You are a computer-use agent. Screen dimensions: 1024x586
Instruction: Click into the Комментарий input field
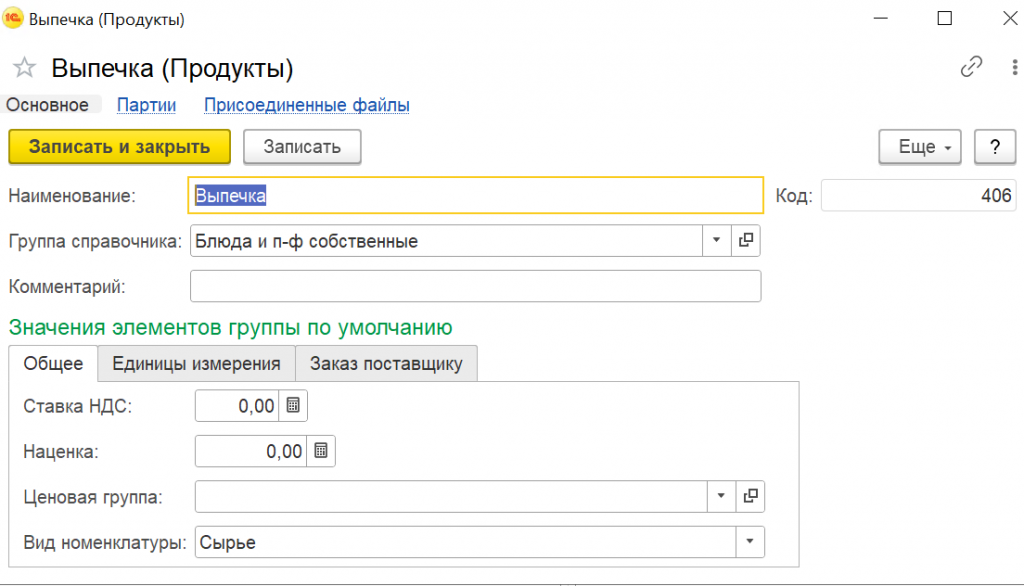click(475, 286)
